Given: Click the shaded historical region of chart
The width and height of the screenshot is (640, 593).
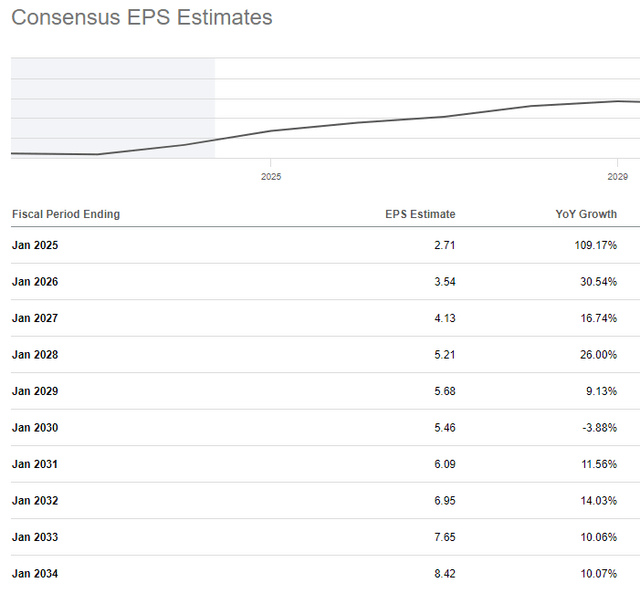Looking at the screenshot, I should tap(113, 108).
